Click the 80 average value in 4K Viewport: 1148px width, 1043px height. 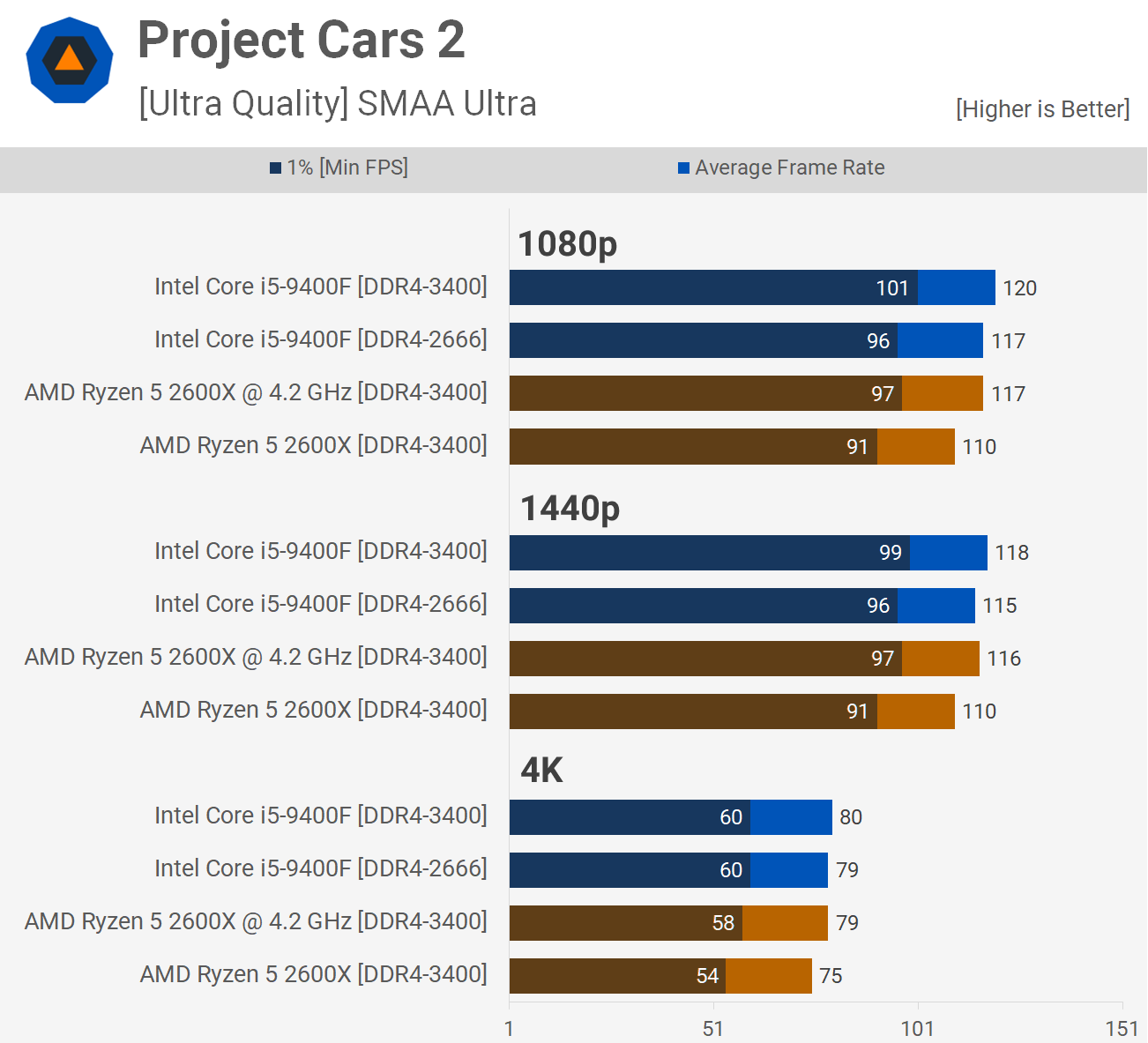(850, 817)
